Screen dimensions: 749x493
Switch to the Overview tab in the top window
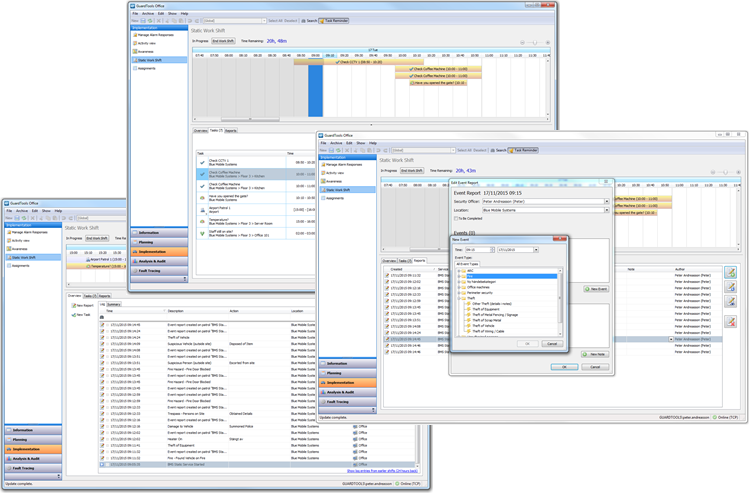201,130
